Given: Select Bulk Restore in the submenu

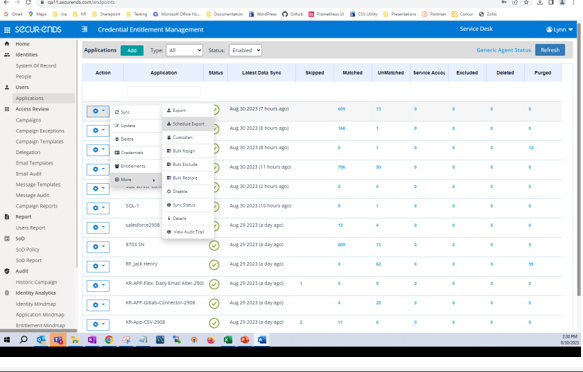Looking at the screenshot, I should 188,178.
